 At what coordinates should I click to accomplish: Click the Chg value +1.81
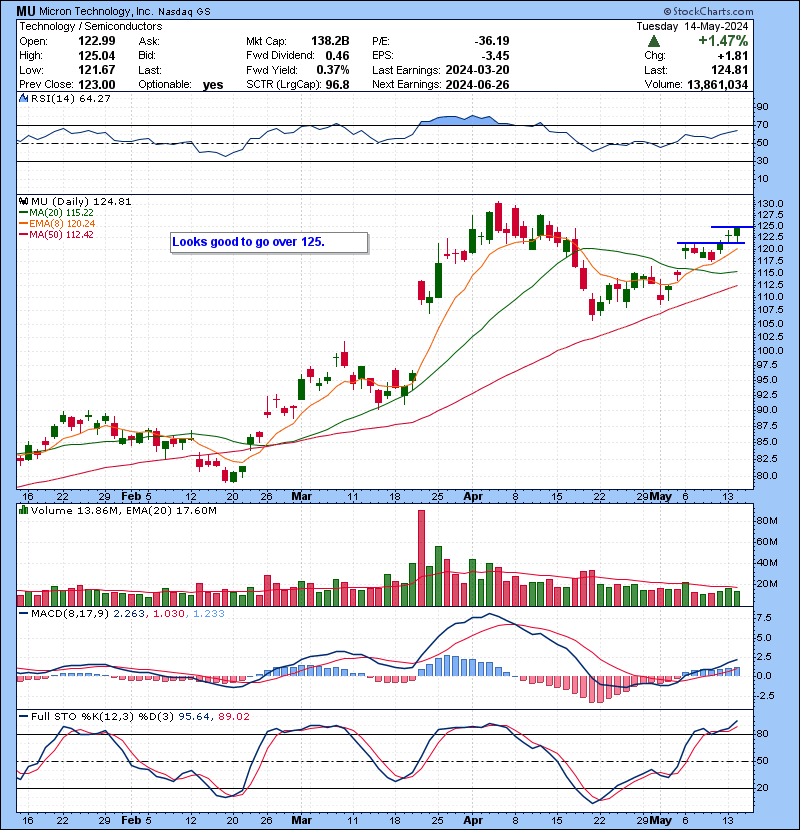coord(733,56)
